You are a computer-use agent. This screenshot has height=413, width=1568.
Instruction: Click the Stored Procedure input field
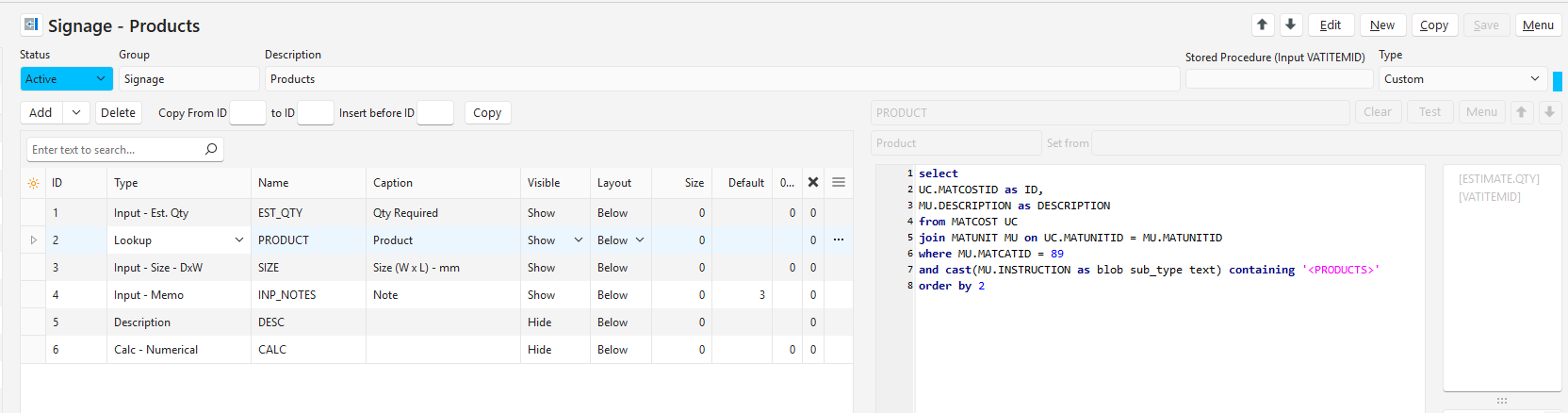(1279, 79)
